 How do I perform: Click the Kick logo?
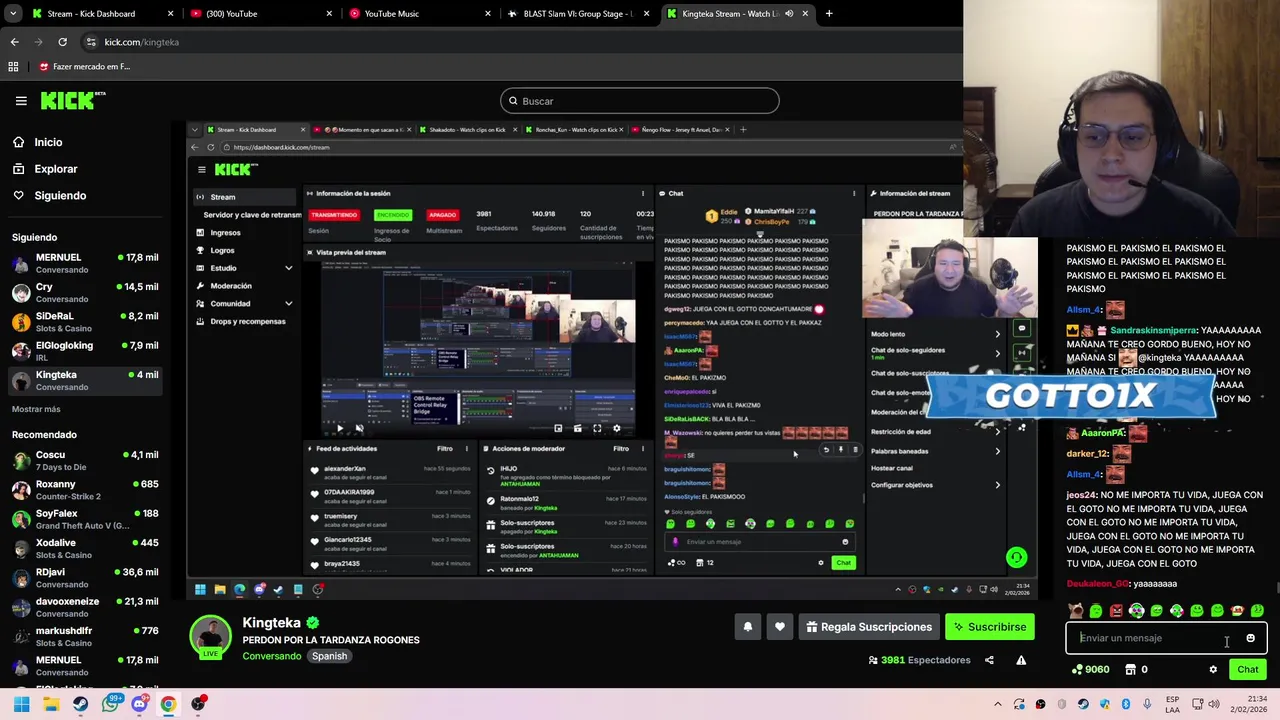[72, 100]
